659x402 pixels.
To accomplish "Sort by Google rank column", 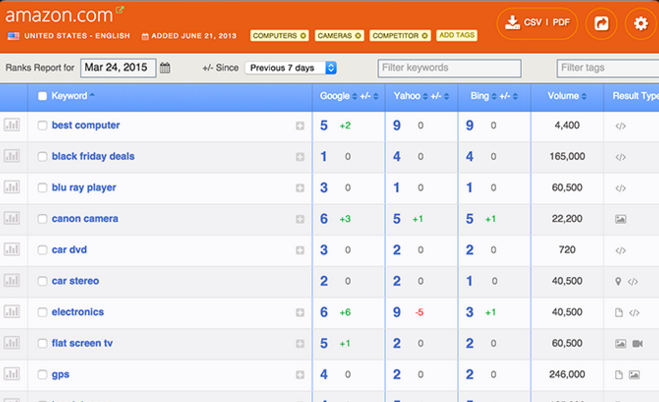I will point(338,96).
